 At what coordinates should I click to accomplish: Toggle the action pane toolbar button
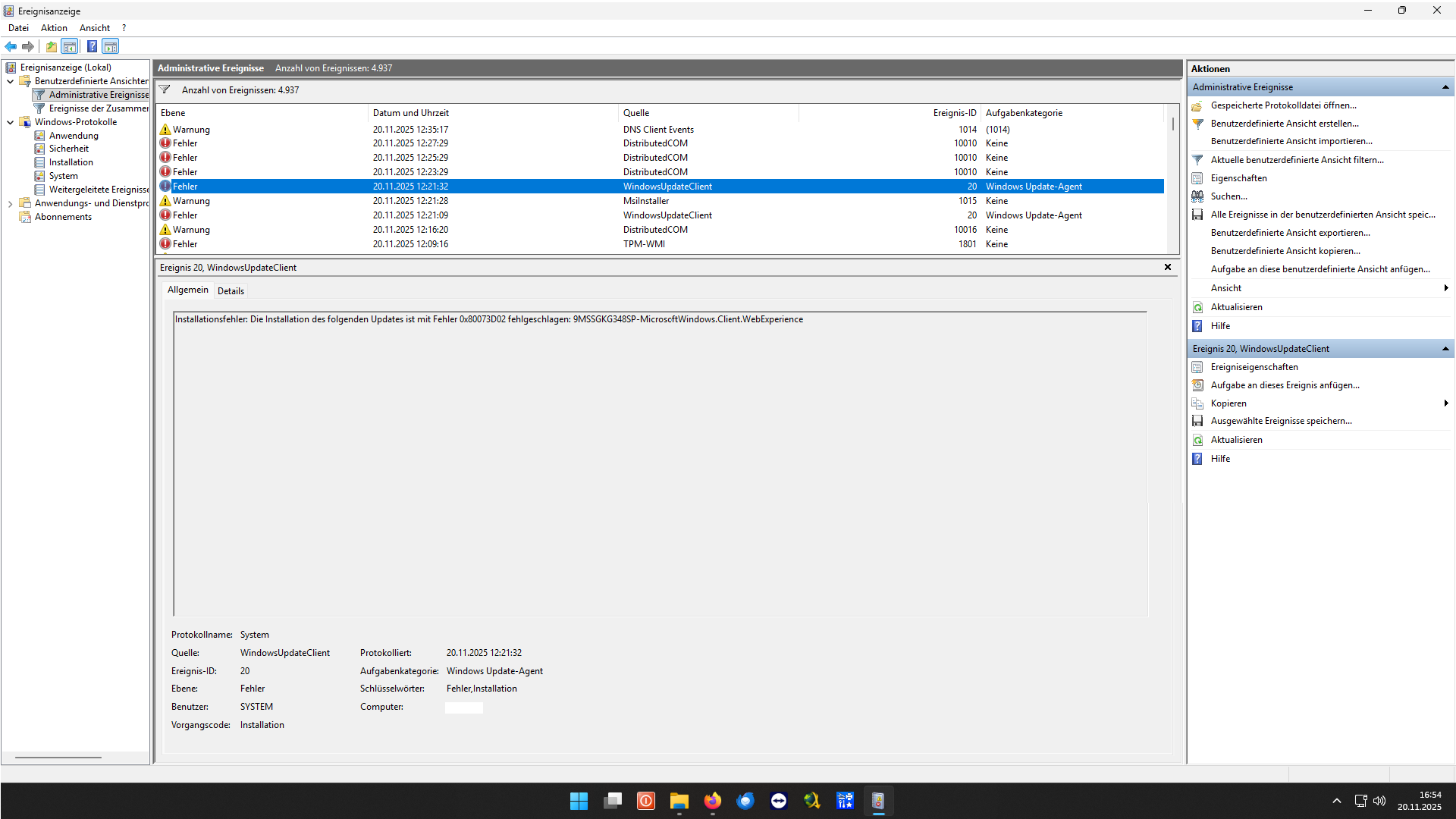(111, 47)
